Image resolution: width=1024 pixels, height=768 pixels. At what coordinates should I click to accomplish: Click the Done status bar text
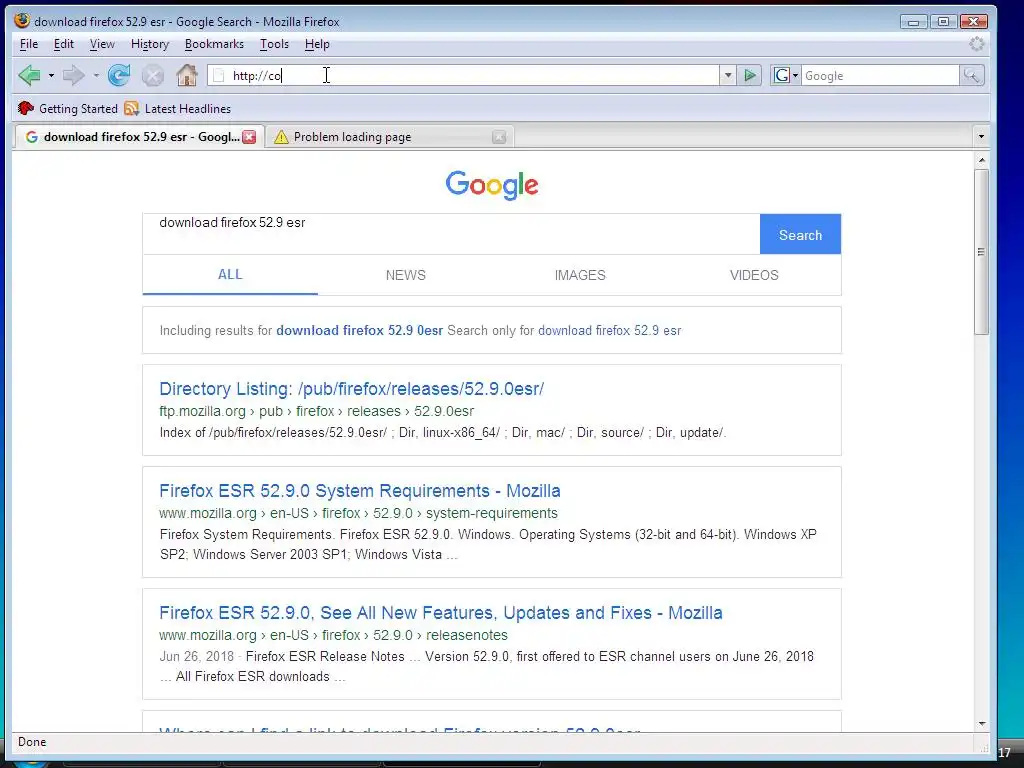tap(32, 742)
